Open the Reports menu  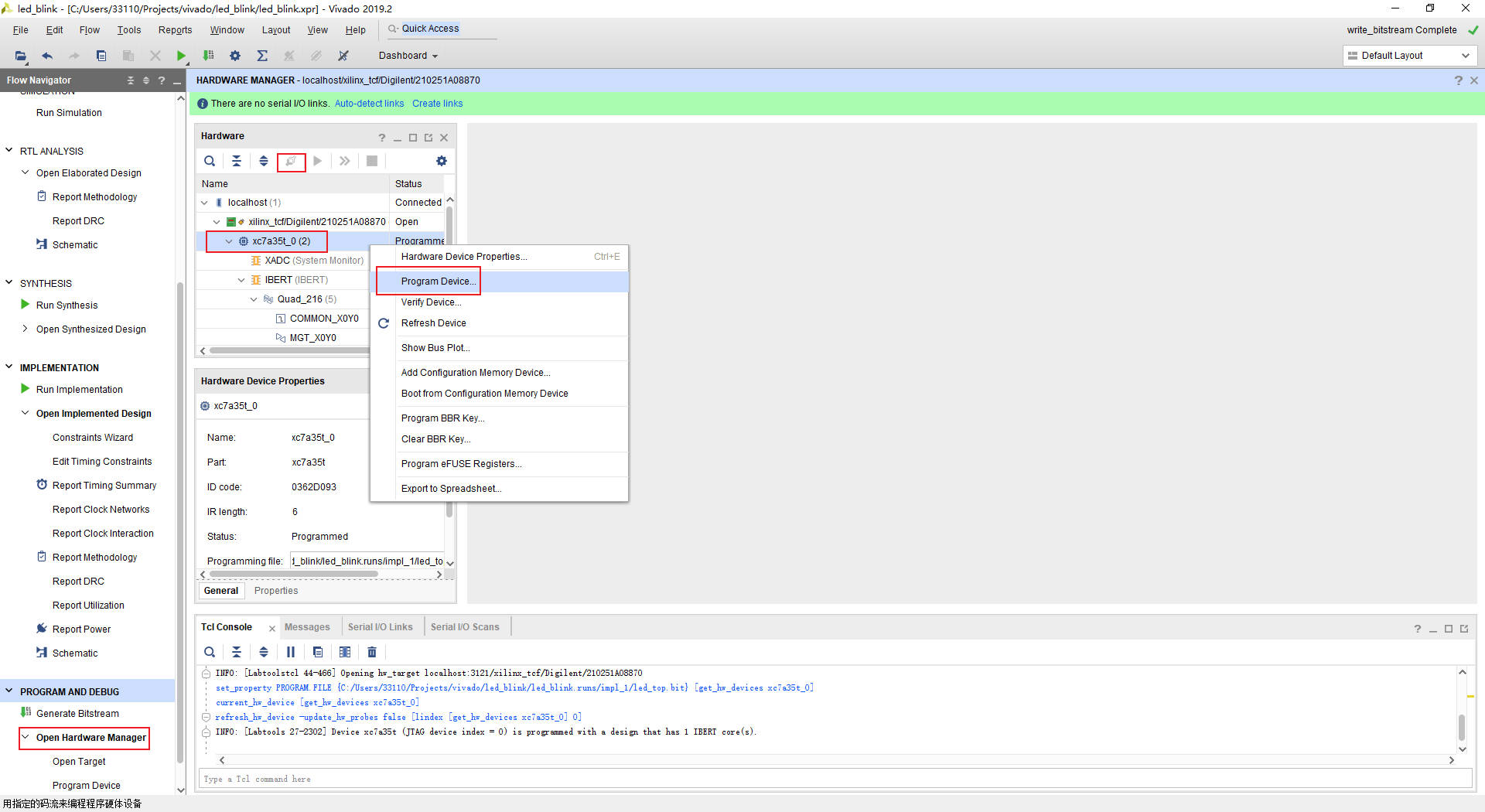175,30
